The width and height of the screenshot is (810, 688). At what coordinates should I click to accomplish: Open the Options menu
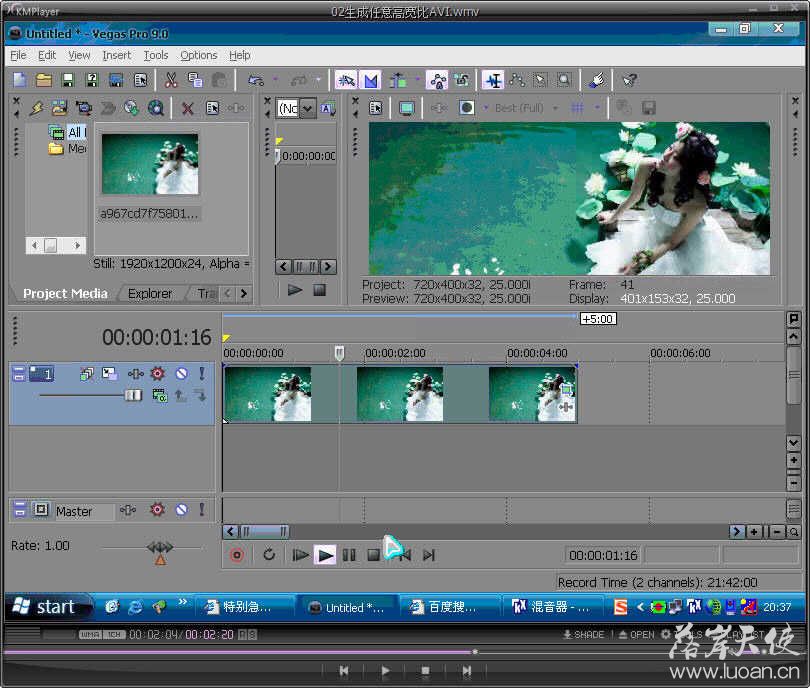[198, 55]
